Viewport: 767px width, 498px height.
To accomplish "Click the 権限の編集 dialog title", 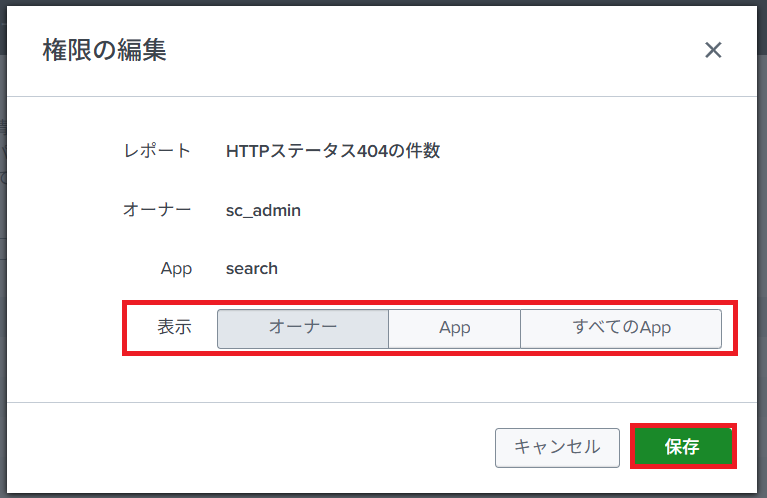I will (104, 50).
